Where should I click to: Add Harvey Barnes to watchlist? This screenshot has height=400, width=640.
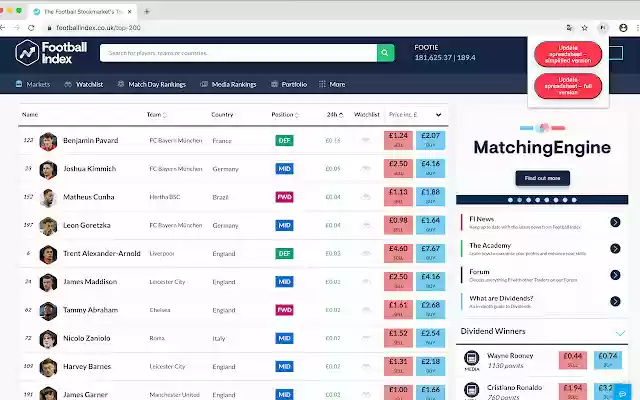[366, 367]
